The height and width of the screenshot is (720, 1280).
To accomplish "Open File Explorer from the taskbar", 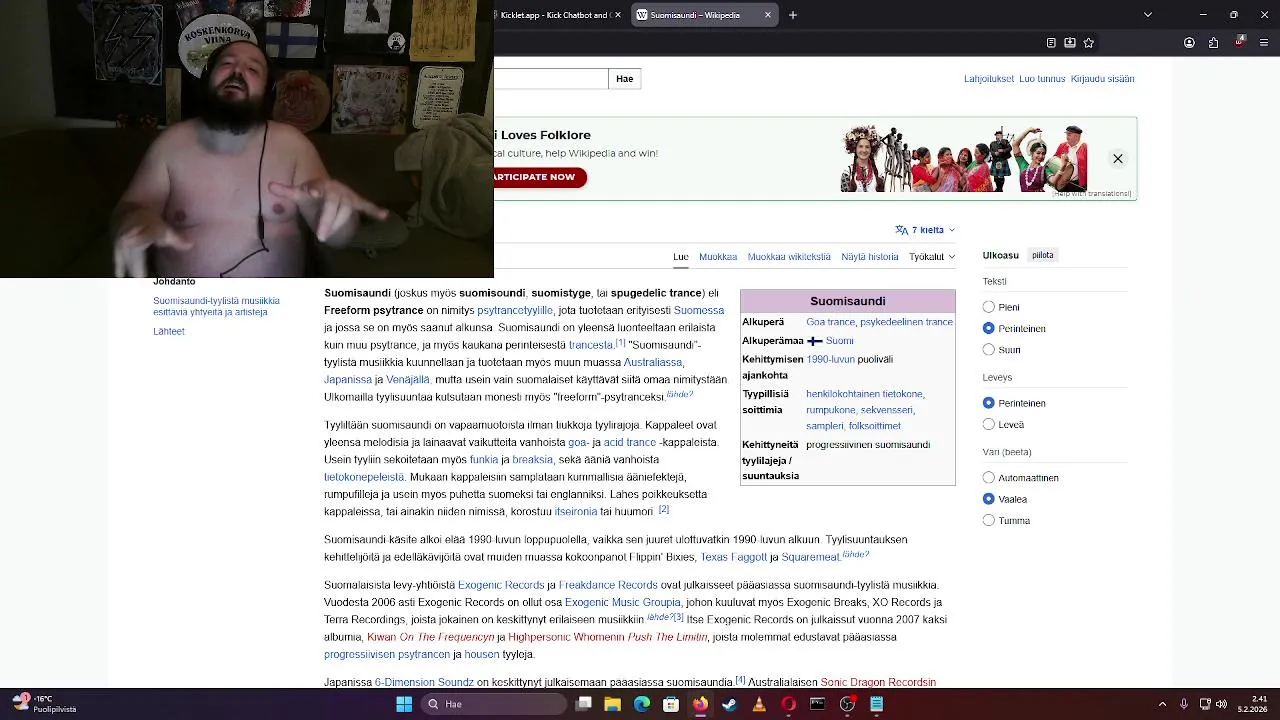I will coord(613,704).
